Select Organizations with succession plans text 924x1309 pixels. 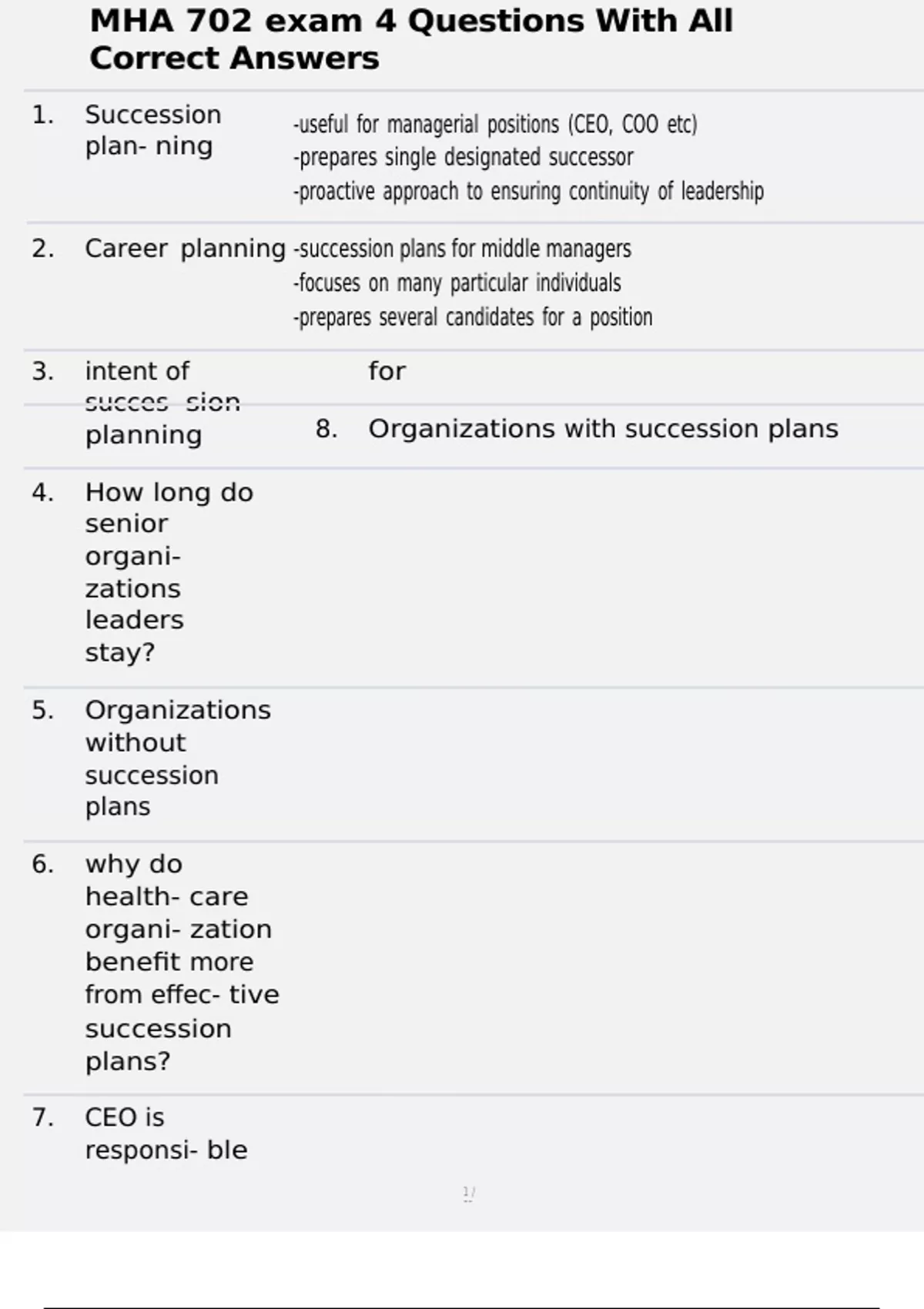[x=603, y=429]
